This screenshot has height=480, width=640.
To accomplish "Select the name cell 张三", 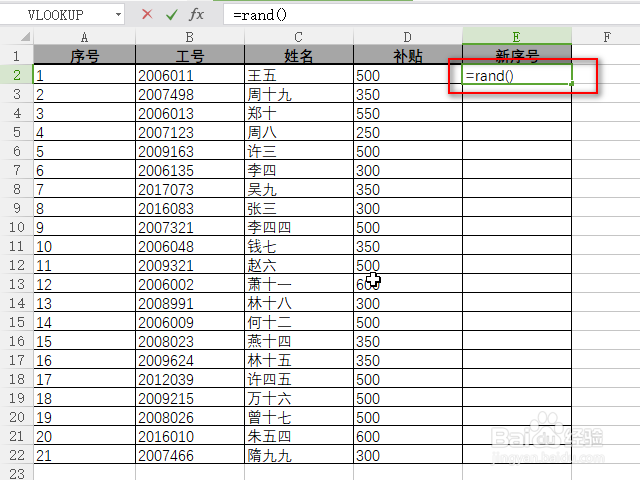I will click(299, 208).
